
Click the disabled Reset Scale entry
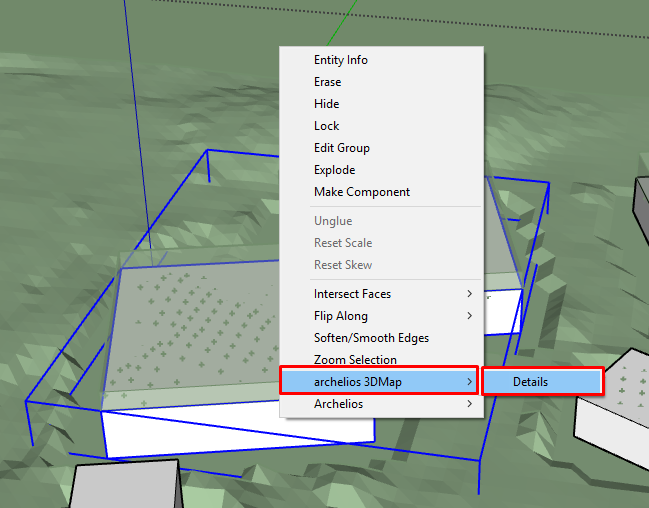[x=381, y=243]
